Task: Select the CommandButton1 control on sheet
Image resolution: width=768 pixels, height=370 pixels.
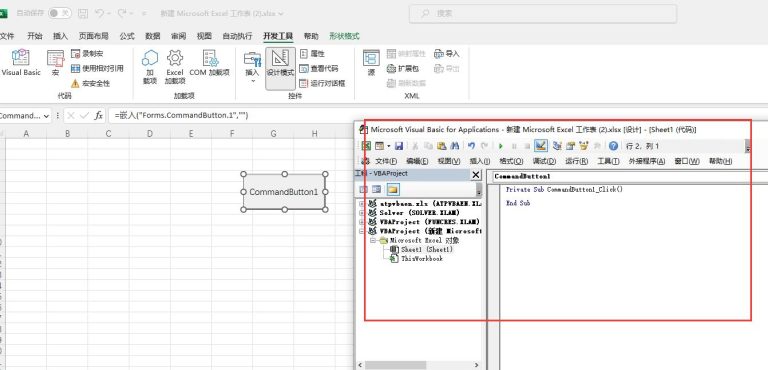Action: (284, 192)
